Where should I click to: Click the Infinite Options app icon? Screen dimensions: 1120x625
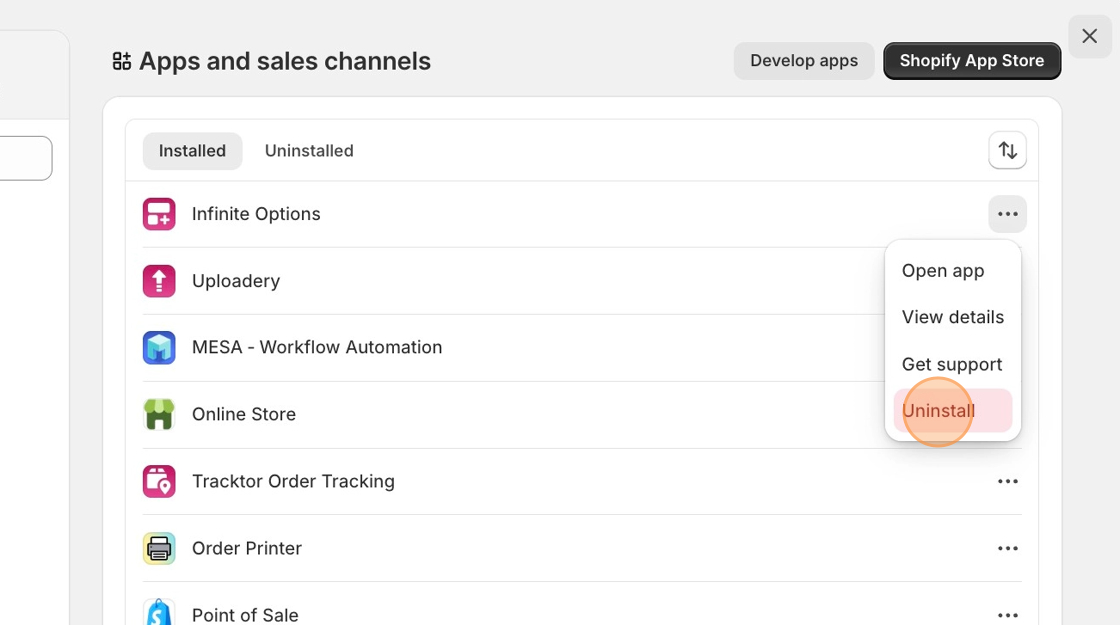(x=159, y=214)
